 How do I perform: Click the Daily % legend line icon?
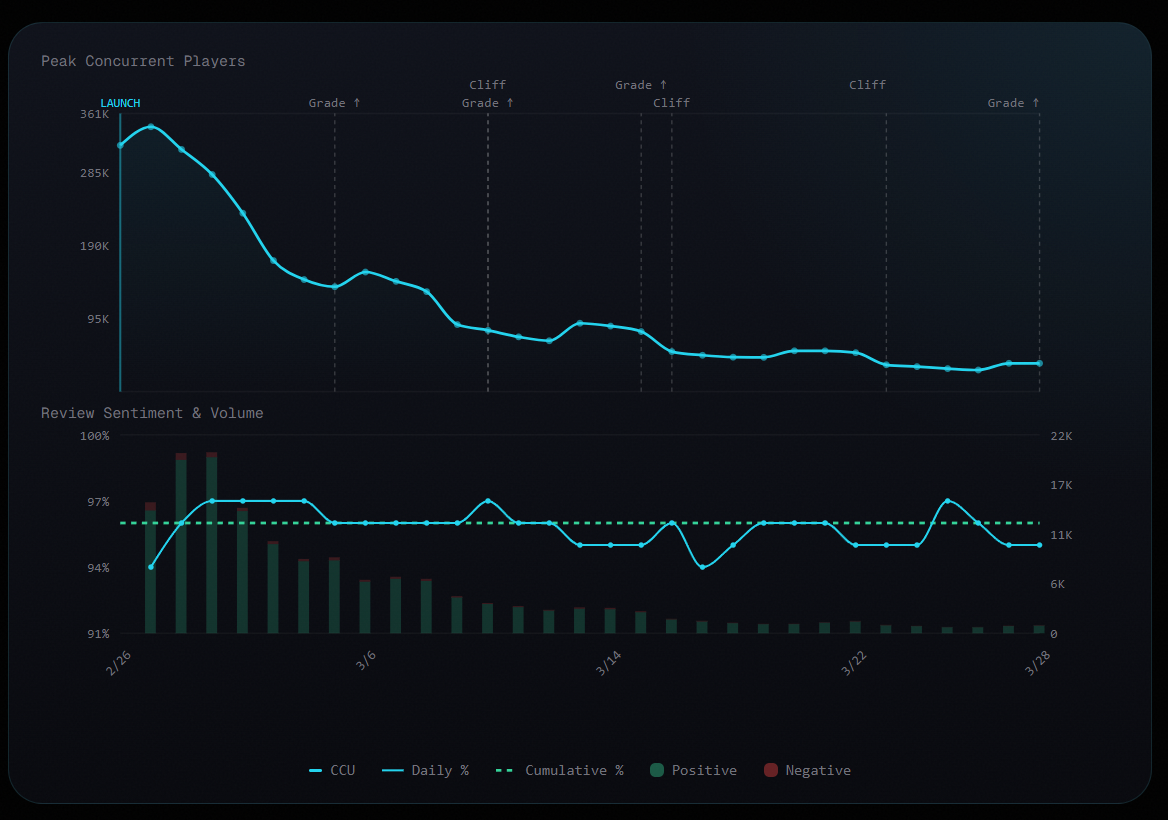[x=391, y=770]
